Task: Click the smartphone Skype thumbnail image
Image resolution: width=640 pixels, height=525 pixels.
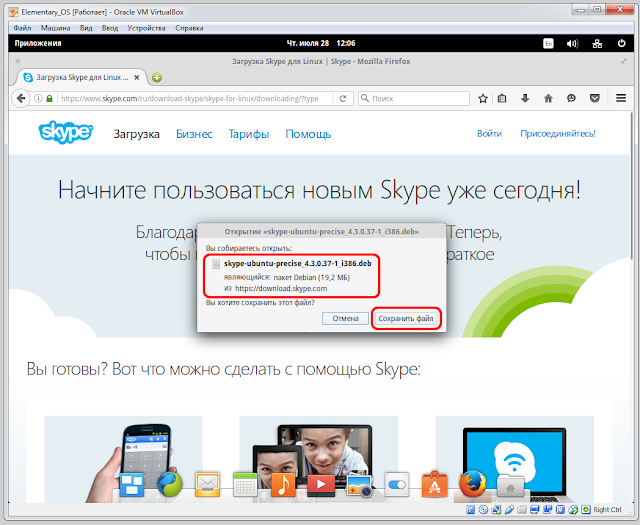Action: pos(123,459)
